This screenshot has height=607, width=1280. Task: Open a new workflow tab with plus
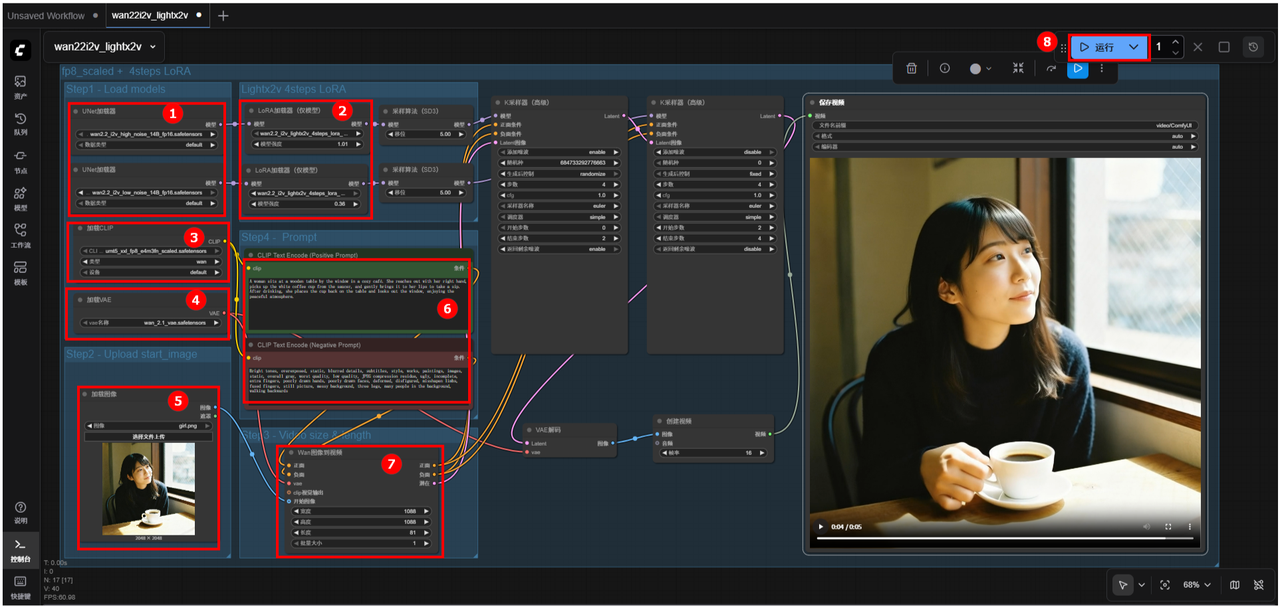(223, 16)
